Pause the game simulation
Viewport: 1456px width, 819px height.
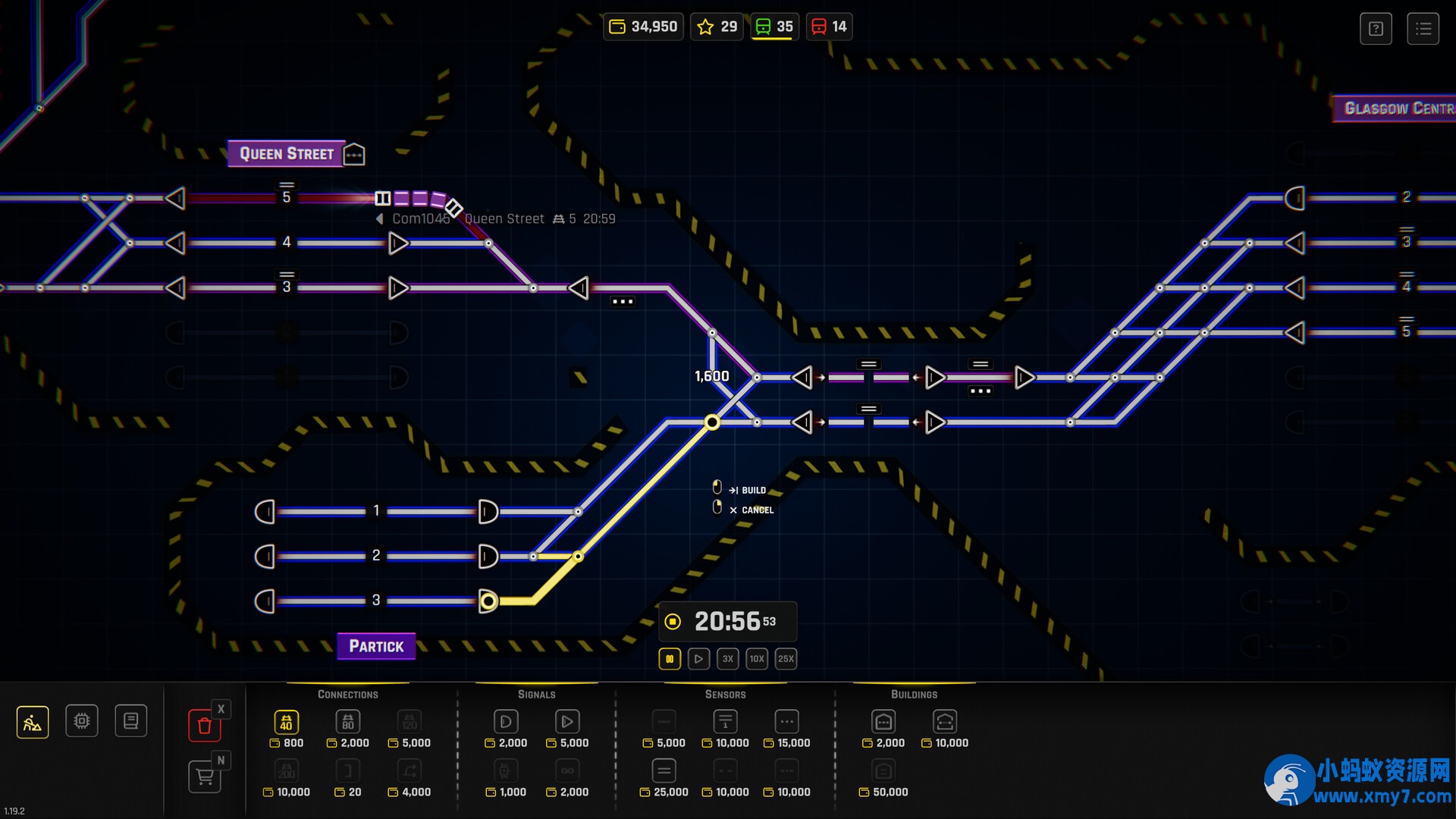pyautogui.click(x=670, y=659)
